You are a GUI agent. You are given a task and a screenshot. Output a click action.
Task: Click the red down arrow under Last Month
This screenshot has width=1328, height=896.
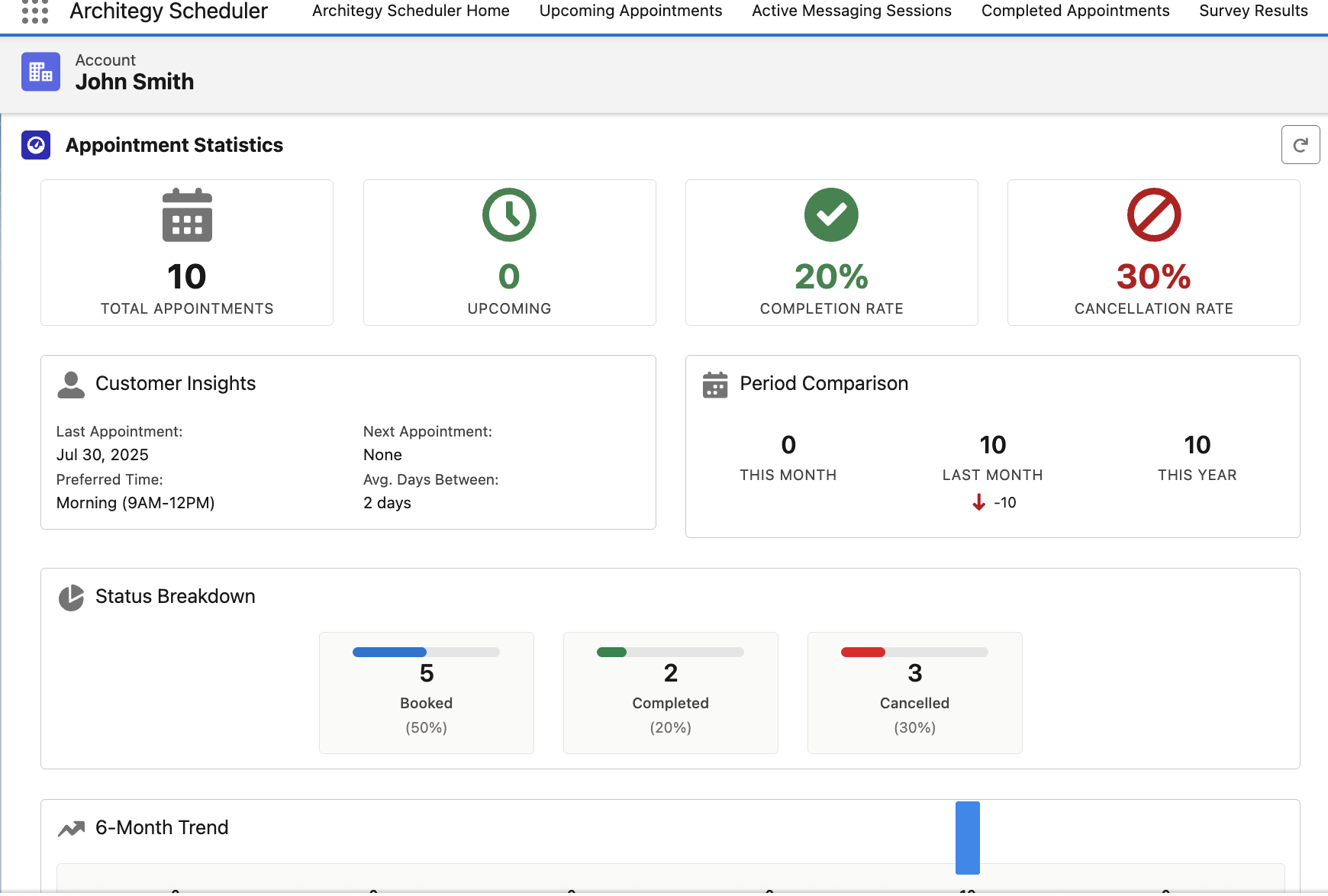tap(978, 502)
